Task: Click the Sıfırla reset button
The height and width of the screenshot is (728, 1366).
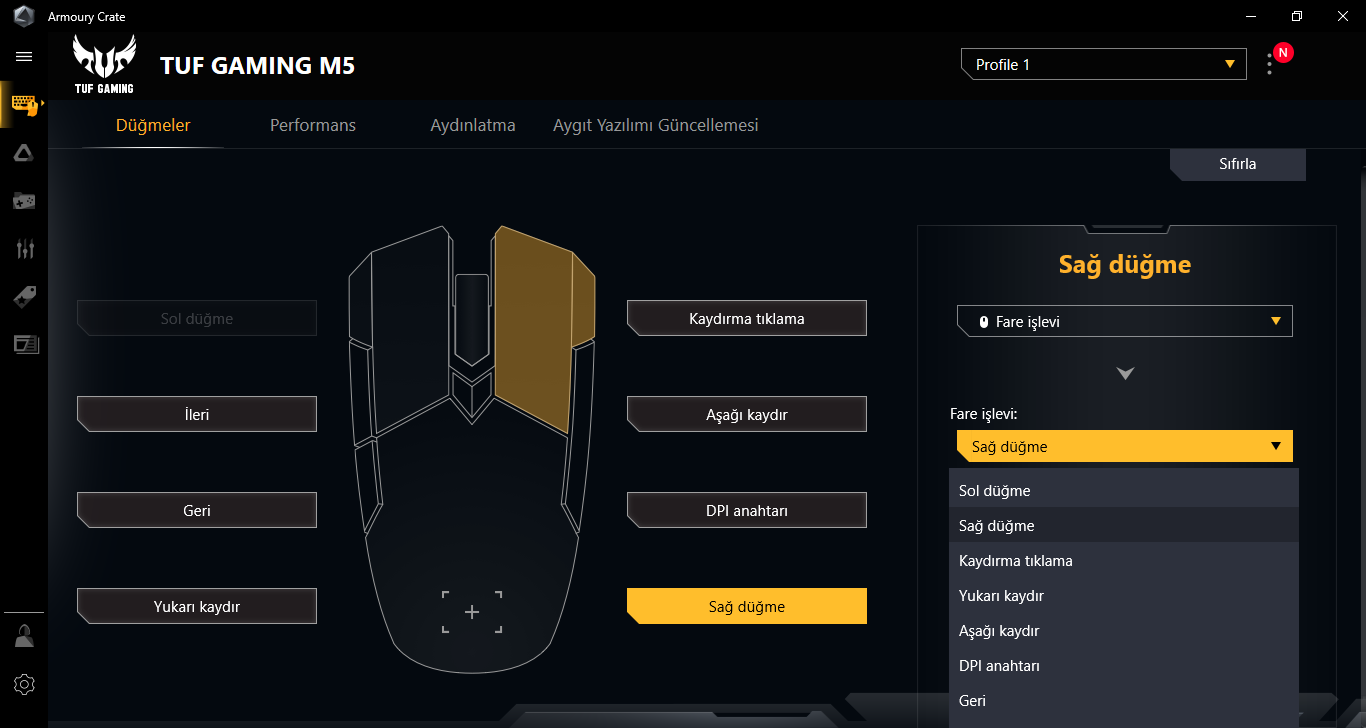Action: point(1238,164)
